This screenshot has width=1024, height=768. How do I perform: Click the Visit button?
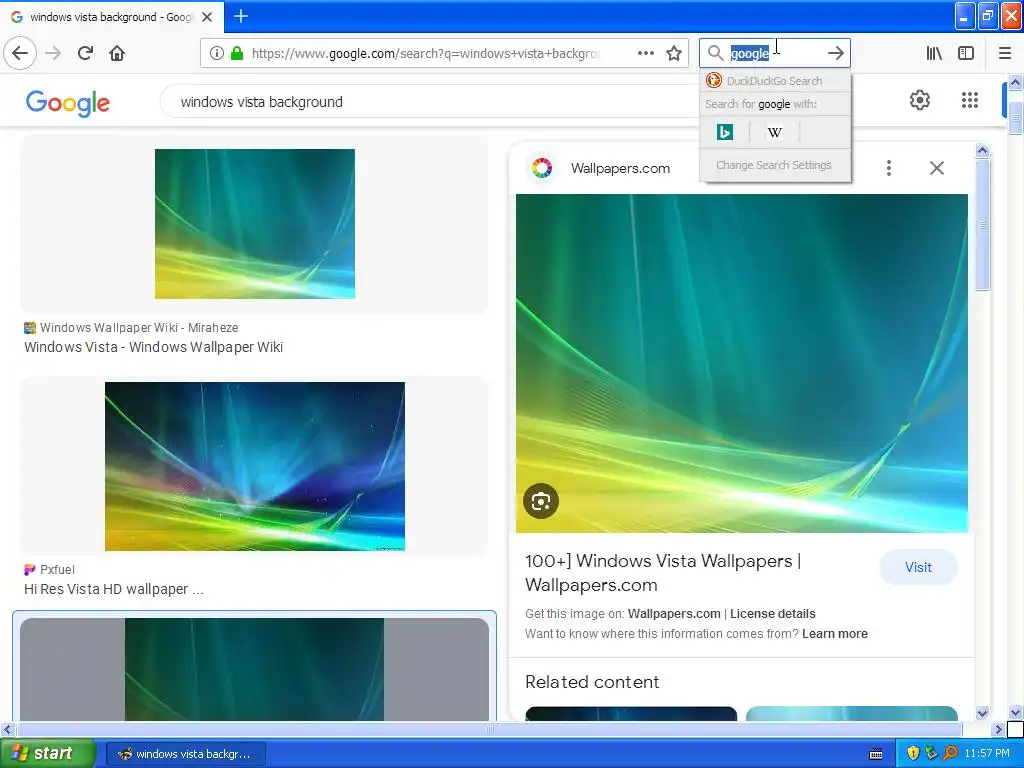point(918,567)
